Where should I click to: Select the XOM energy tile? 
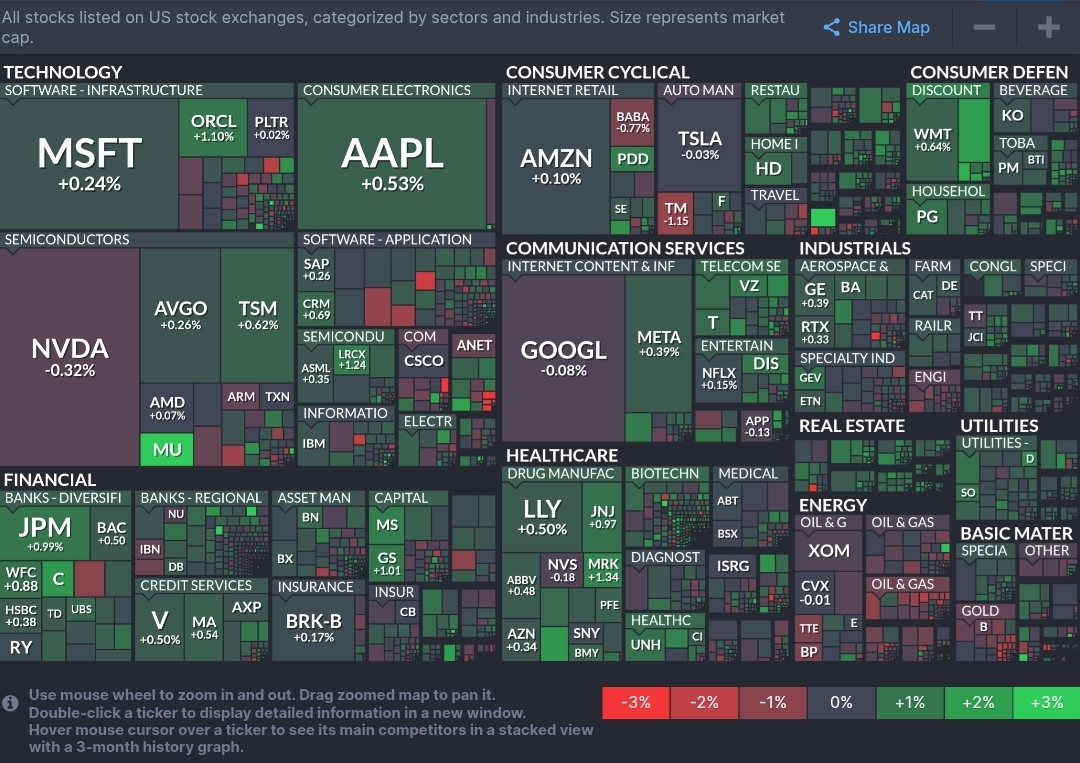(829, 551)
